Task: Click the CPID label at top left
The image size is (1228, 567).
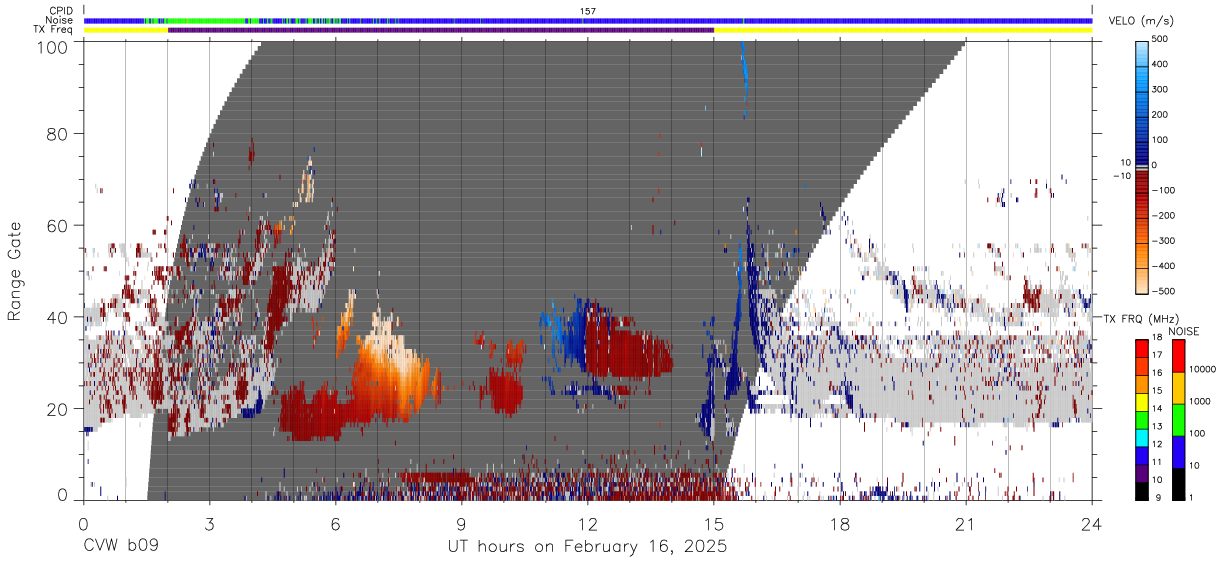Action: coord(60,11)
